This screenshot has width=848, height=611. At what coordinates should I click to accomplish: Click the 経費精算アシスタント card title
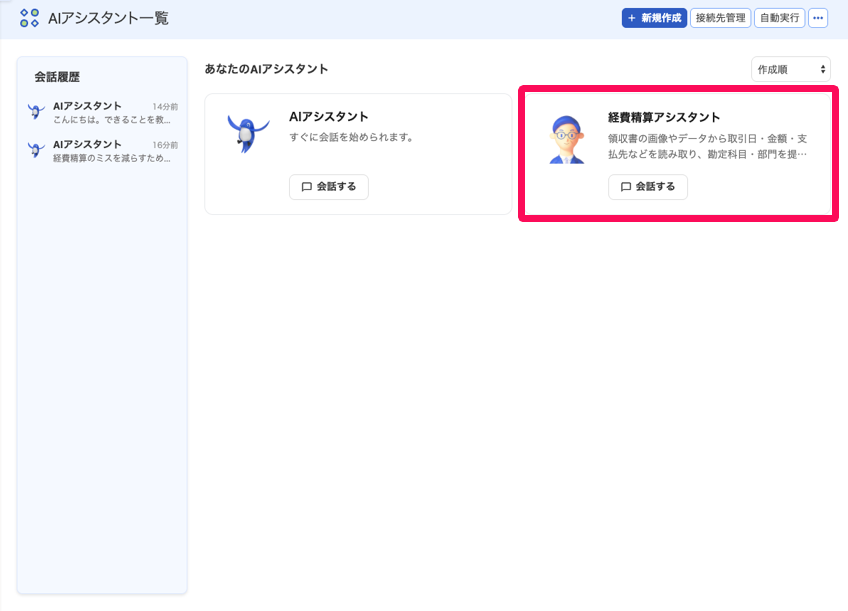[x=664, y=117]
